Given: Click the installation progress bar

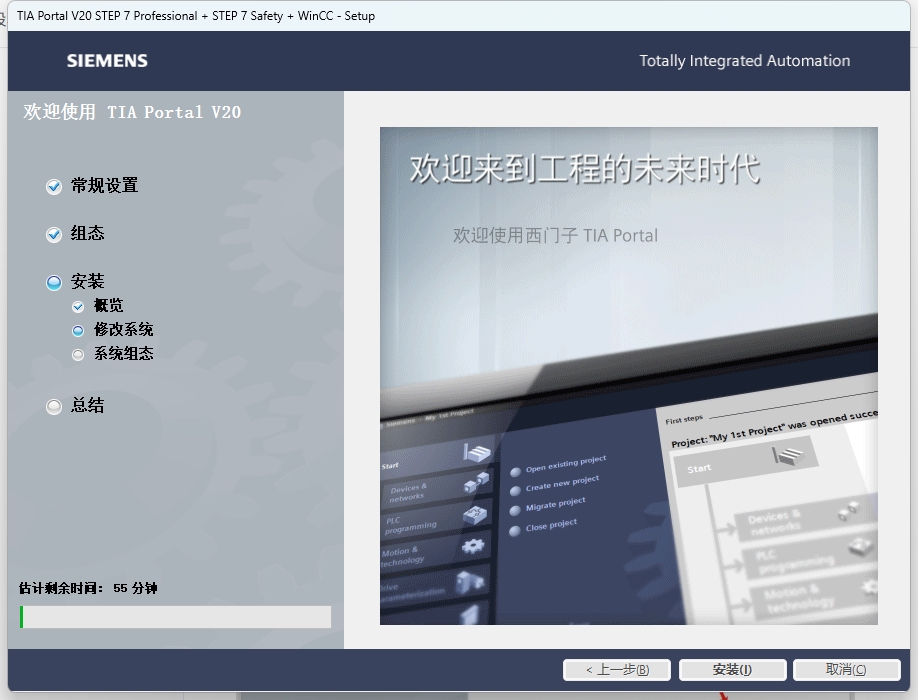Looking at the screenshot, I should pyautogui.click(x=175, y=617).
